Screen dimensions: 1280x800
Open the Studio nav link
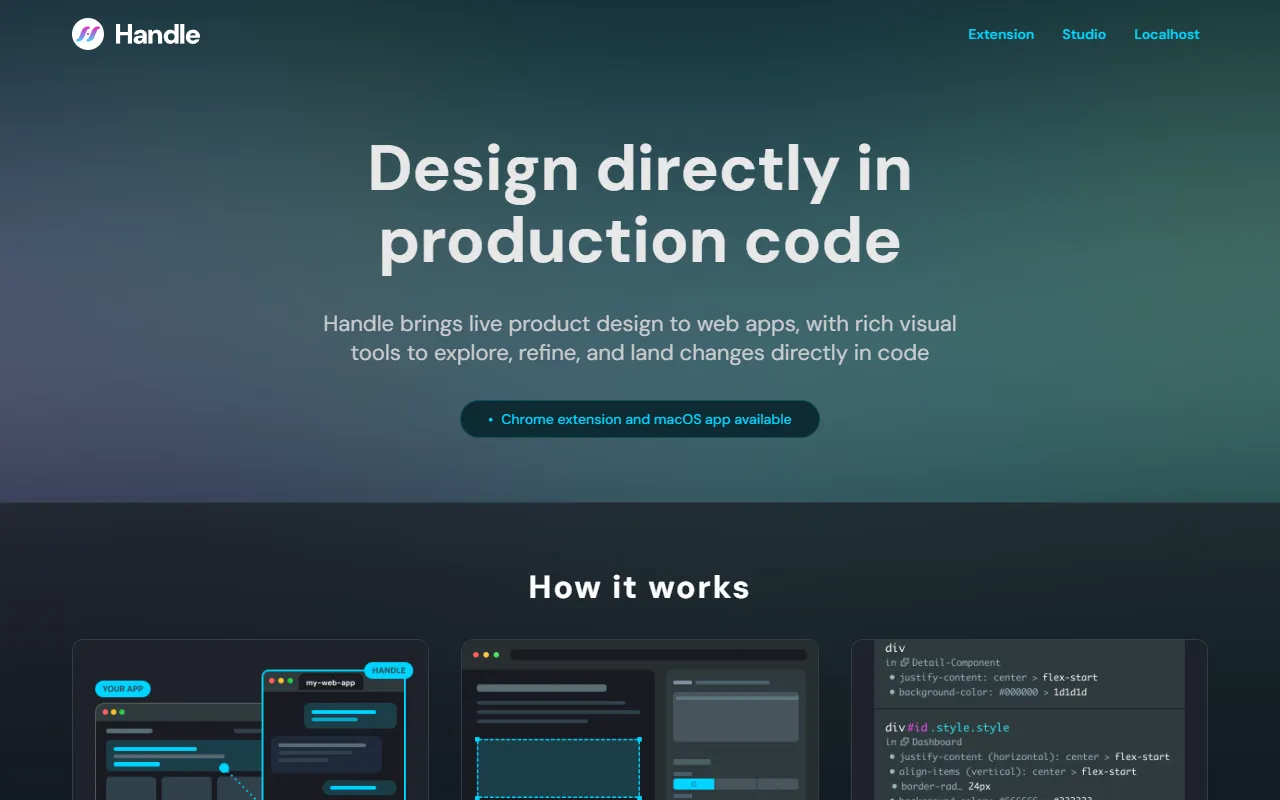point(1084,34)
